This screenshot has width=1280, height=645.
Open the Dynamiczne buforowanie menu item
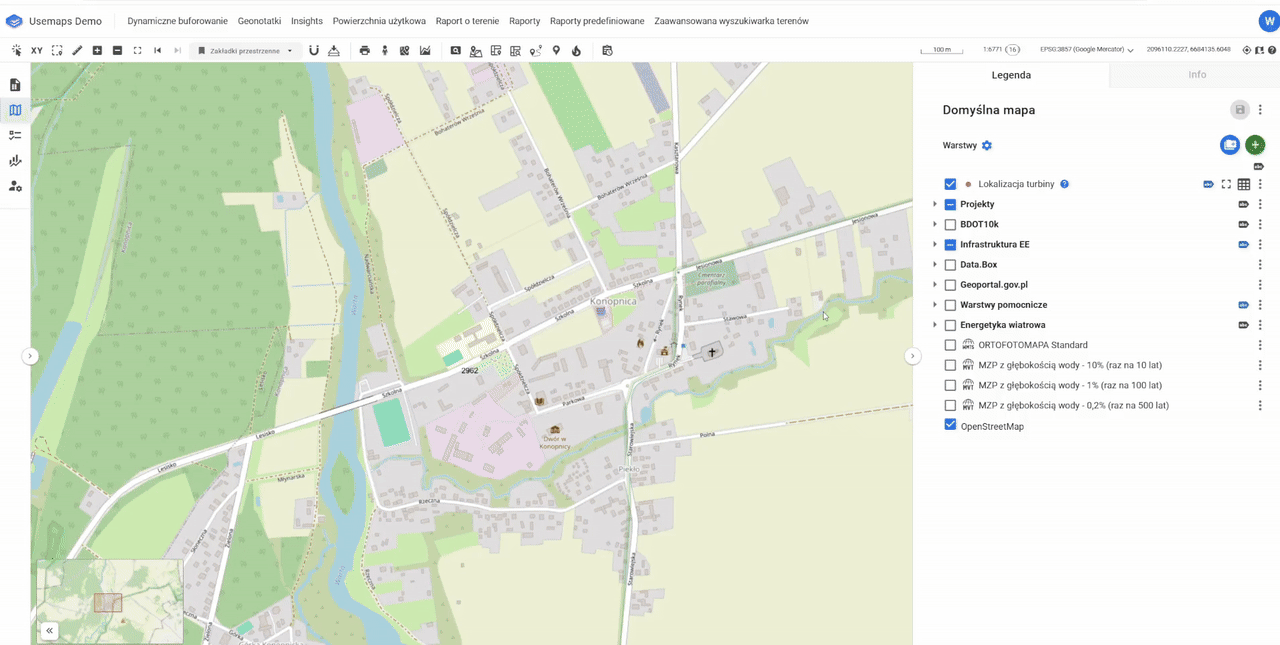(177, 21)
